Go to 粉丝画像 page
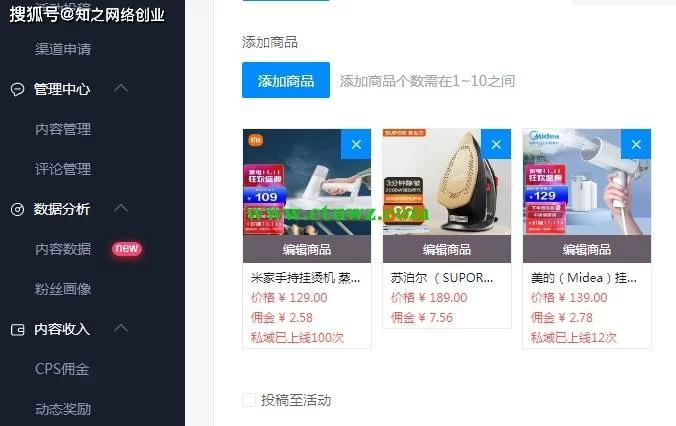This screenshot has width=676, height=426. (x=63, y=289)
